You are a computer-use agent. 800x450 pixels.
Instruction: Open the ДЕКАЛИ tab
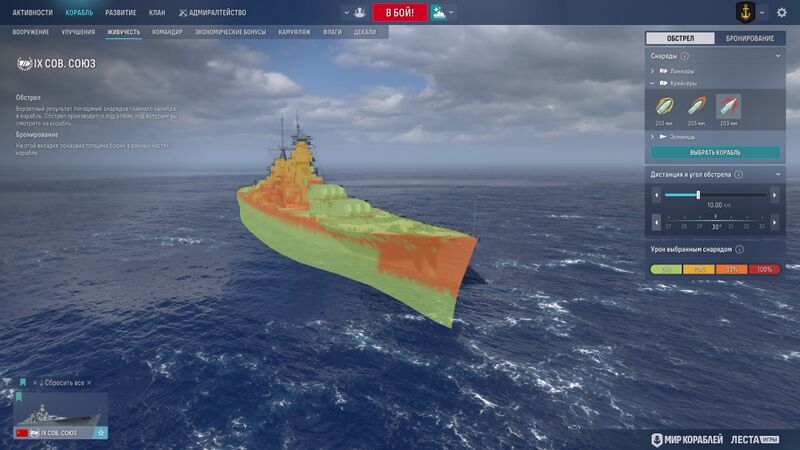[365, 32]
